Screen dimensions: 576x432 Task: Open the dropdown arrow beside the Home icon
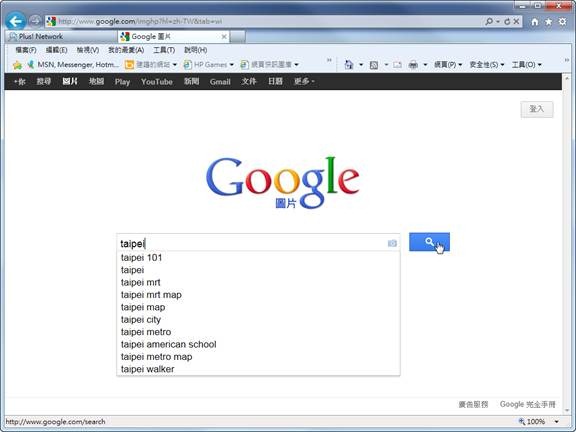point(361,65)
